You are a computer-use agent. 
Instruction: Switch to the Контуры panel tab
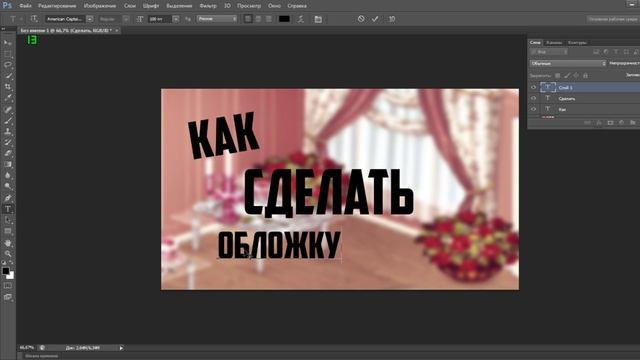[x=577, y=42]
